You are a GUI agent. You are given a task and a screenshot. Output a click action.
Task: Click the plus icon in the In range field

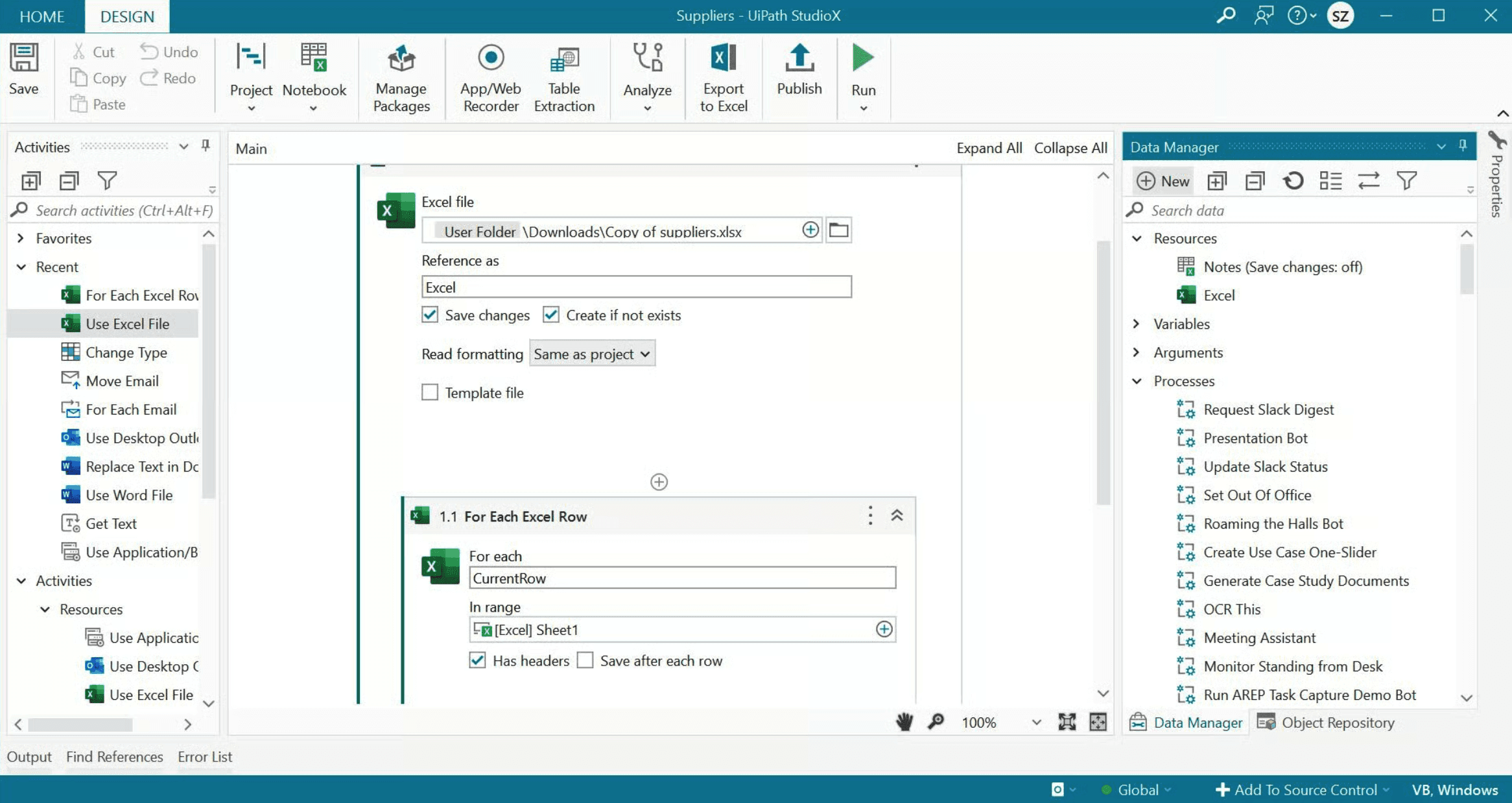(x=884, y=629)
